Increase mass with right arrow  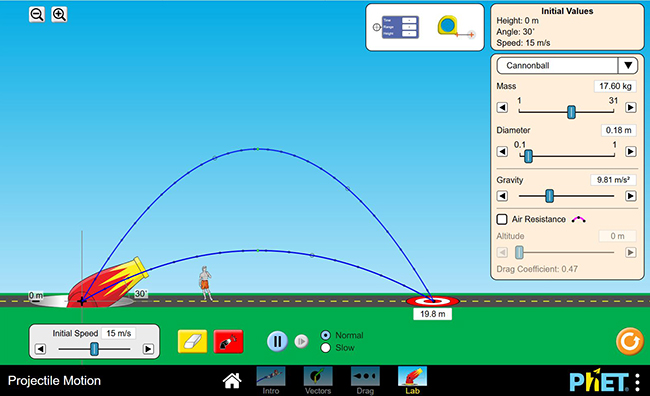coord(631,107)
